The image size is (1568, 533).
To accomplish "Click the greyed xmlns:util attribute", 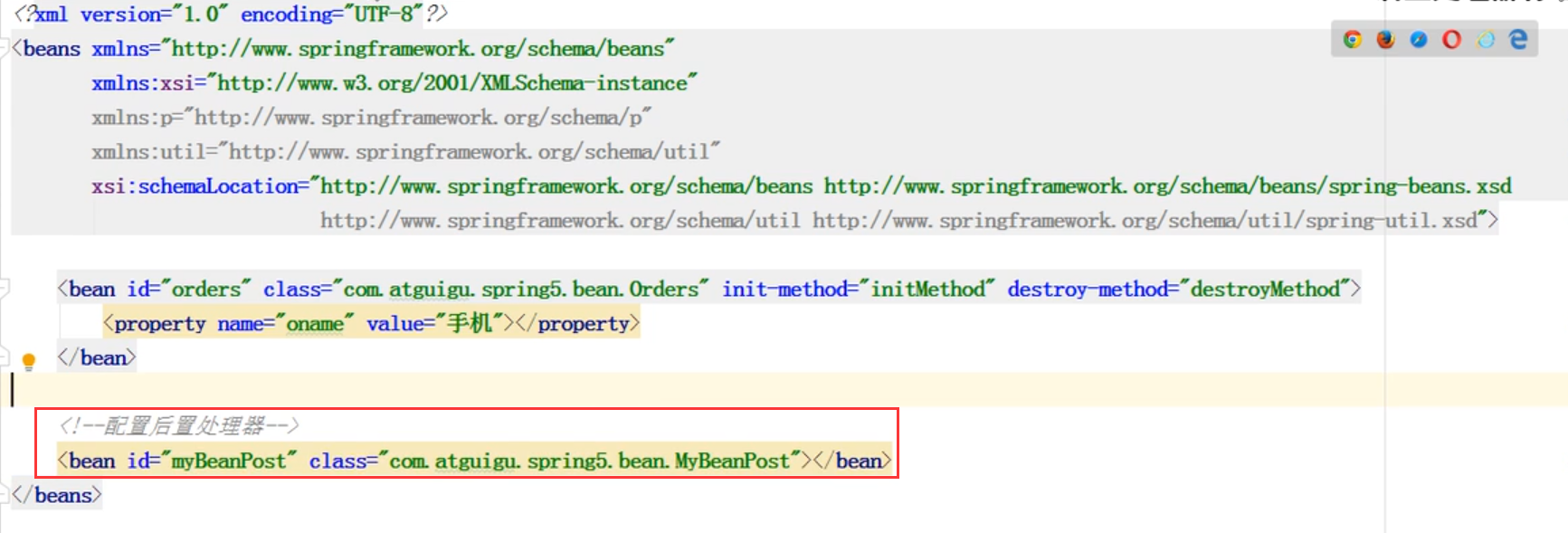I will [405, 151].
